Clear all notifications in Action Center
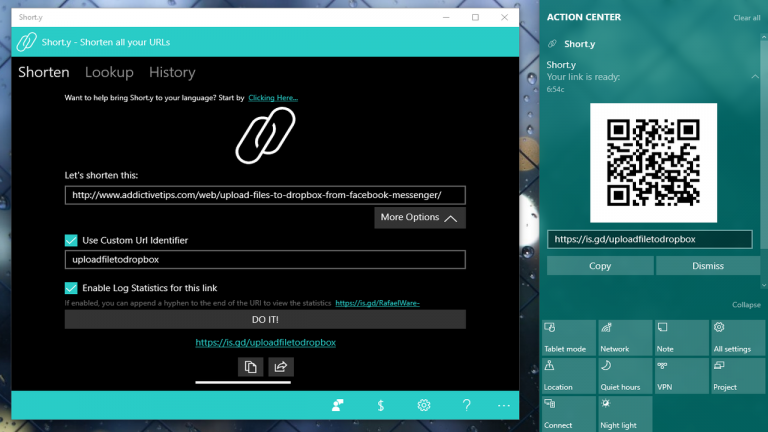Image resolution: width=768 pixels, height=432 pixels. click(746, 18)
